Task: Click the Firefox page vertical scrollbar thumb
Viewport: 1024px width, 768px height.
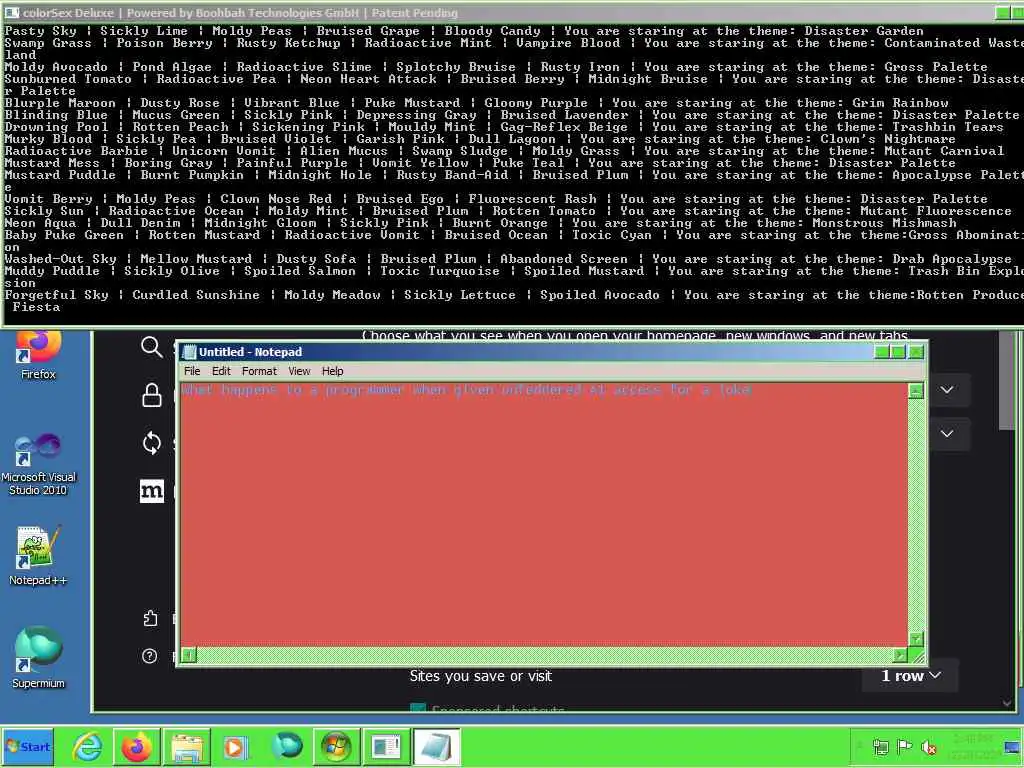Action: point(1006,381)
